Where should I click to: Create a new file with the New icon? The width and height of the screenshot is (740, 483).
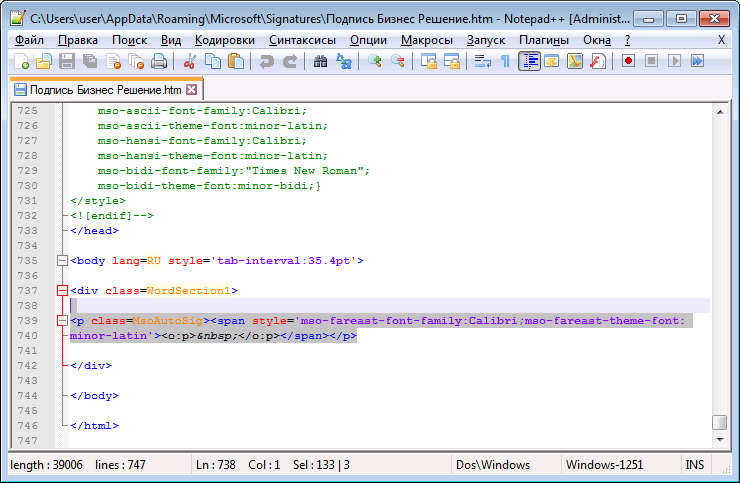[21, 61]
